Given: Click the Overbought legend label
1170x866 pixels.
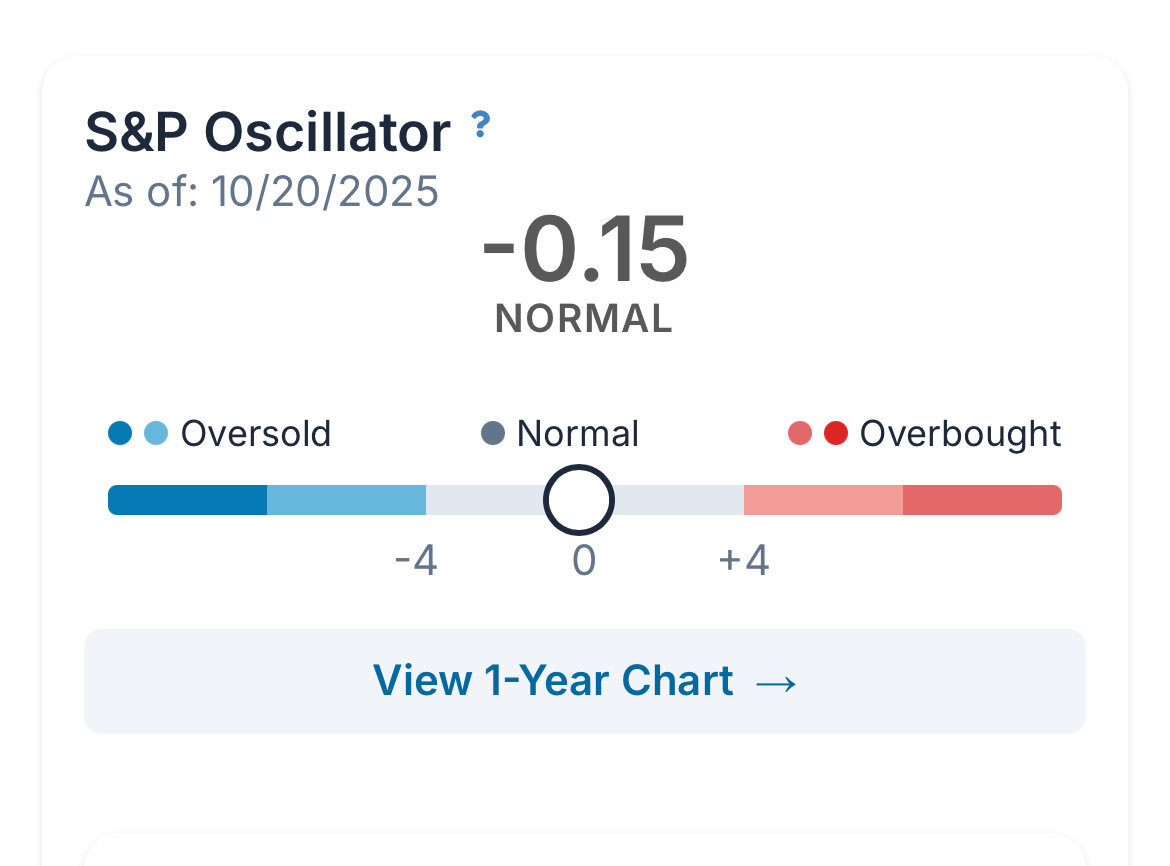Looking at the screenshot, I should click(960, 434).
